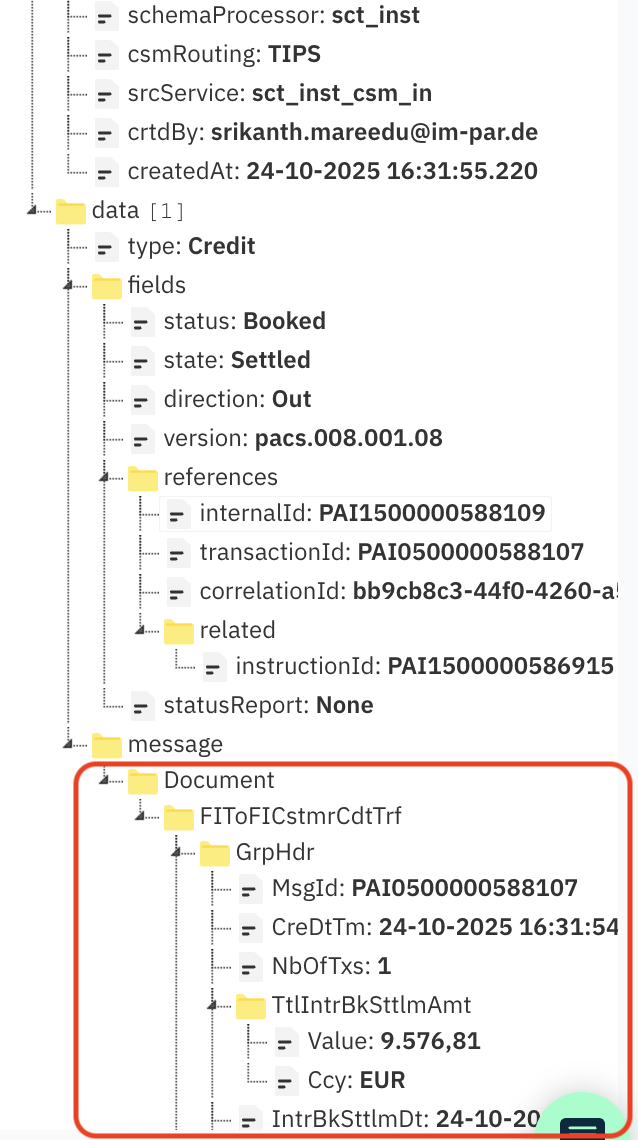The width and height of the screenshot is (638, 1140).
Task: Click the references folder icon
Action: [x=142, y=478]
